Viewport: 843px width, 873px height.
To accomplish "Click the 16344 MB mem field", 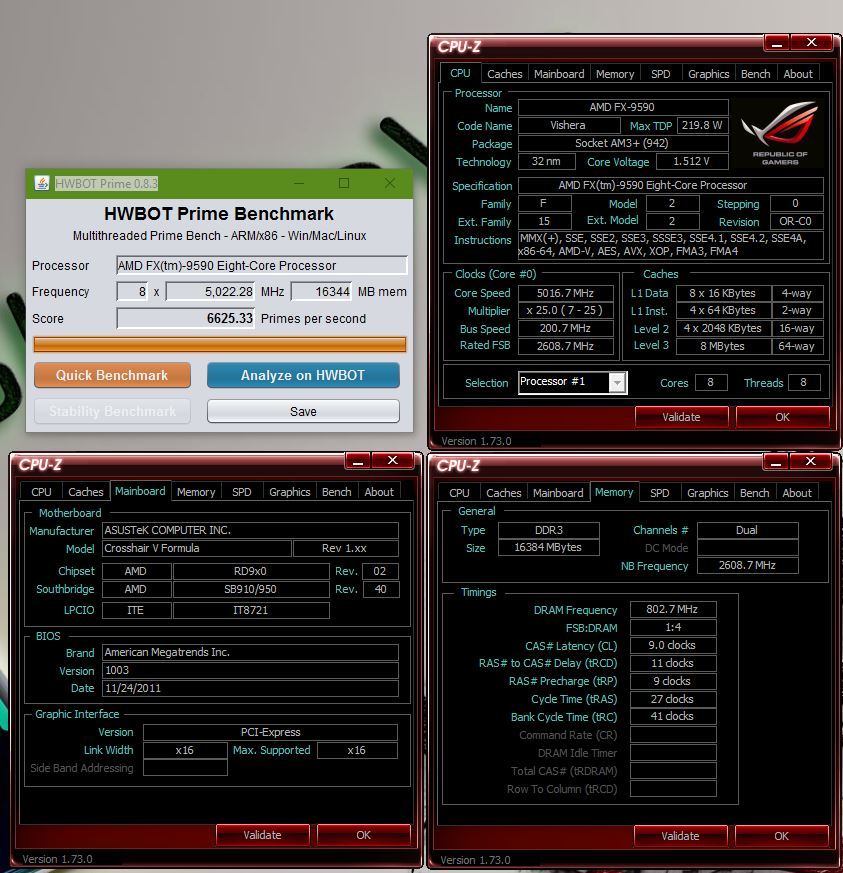I will [x=321, y=292].
